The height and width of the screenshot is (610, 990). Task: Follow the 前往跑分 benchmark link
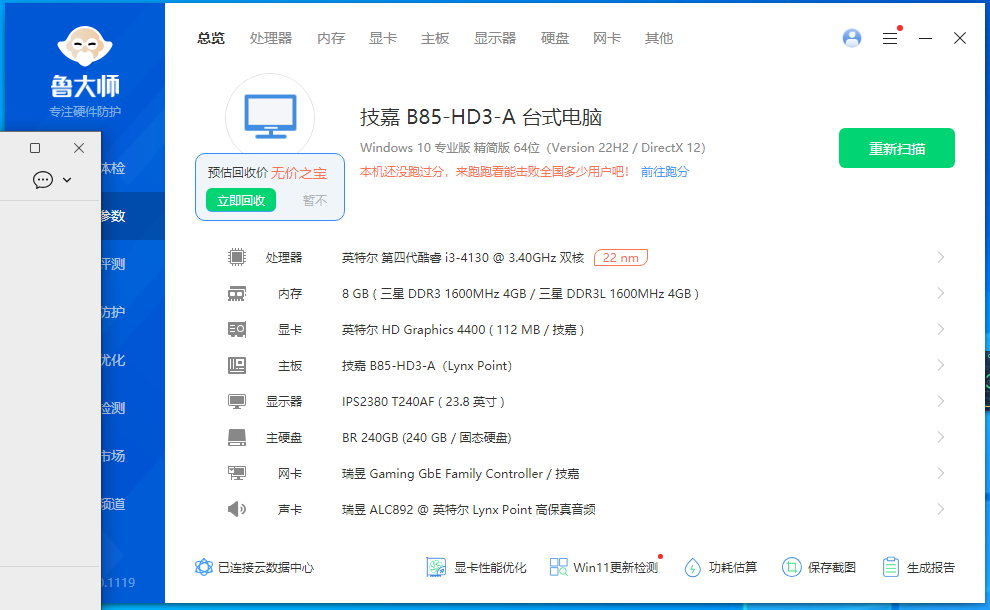pyautogui.click(x=665, y=171)
